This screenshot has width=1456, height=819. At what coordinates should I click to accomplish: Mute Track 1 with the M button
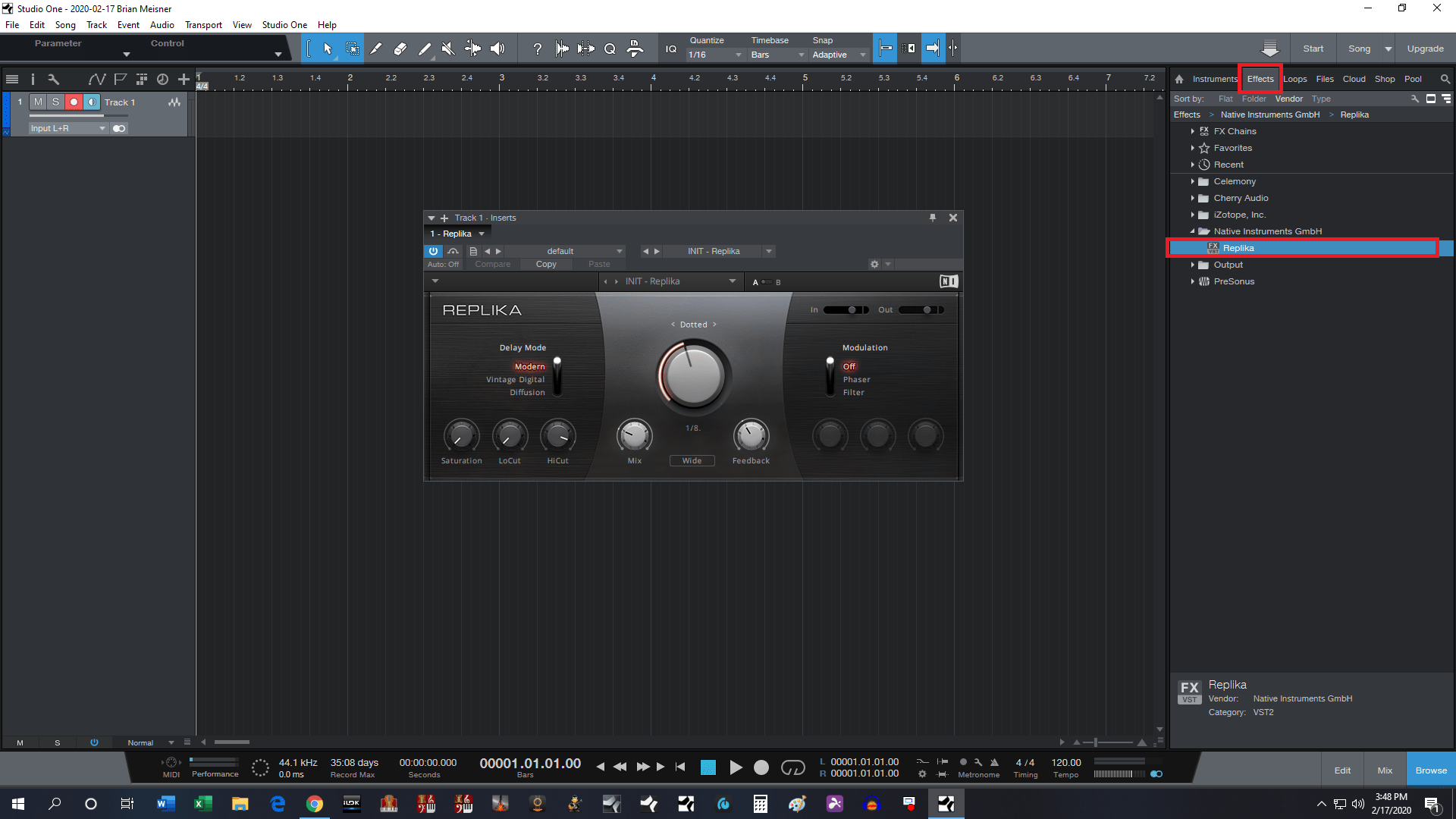click(38, 101)
